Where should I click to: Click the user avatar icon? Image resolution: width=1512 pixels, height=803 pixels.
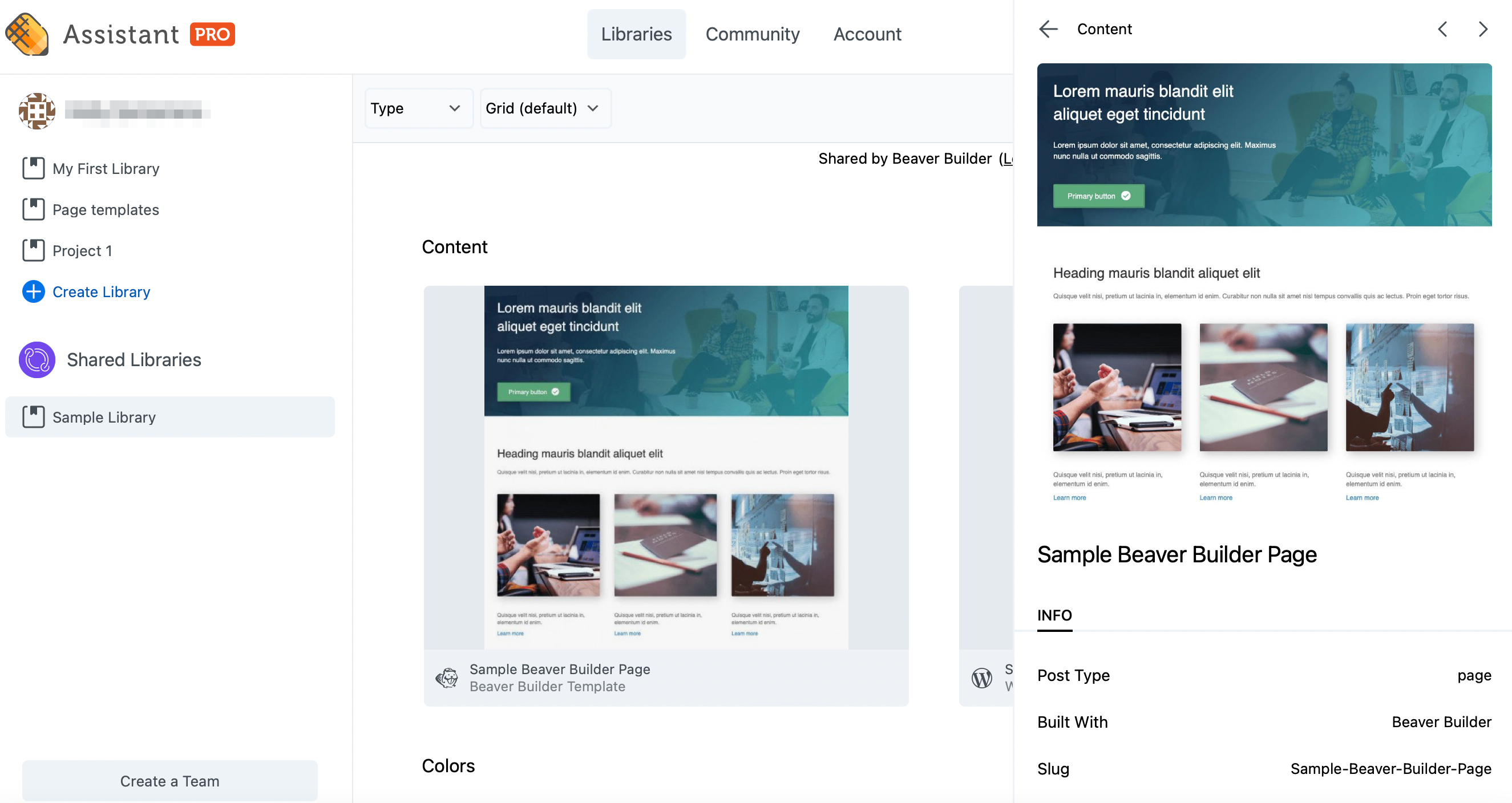point(37,110)
